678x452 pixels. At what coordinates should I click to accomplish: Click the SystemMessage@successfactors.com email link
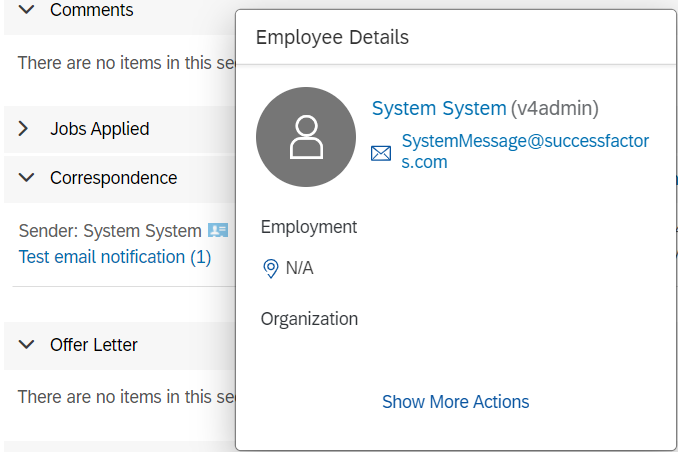[525, 151]
